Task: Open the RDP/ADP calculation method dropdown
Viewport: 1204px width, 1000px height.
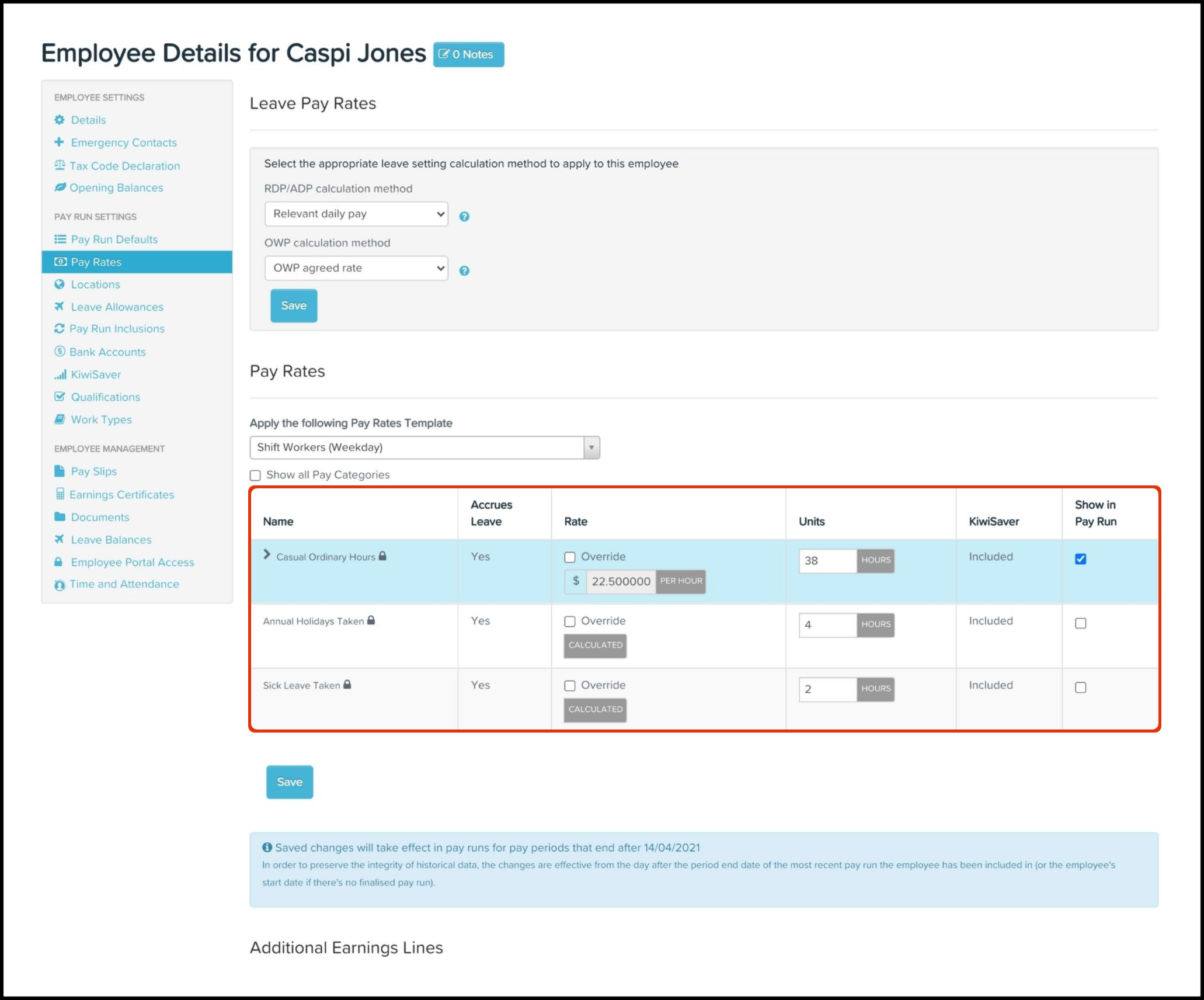Action: coord(356,214)
